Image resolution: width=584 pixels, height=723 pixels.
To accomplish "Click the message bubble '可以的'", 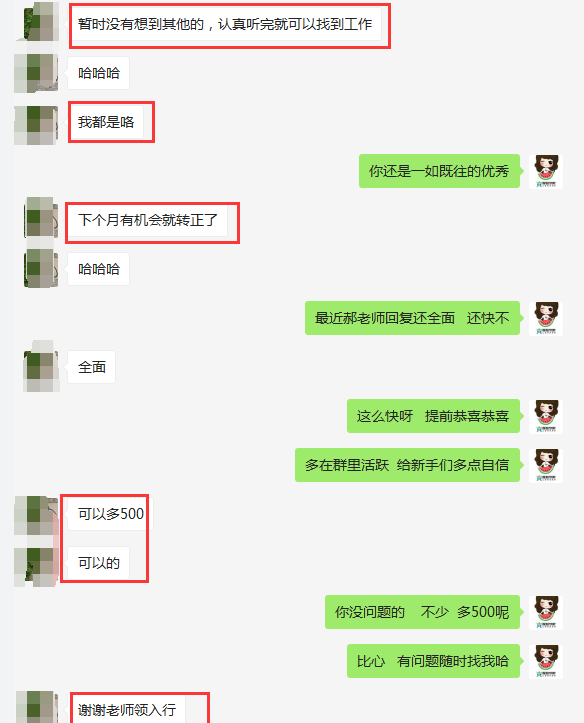I will click(x=99, y=563).
